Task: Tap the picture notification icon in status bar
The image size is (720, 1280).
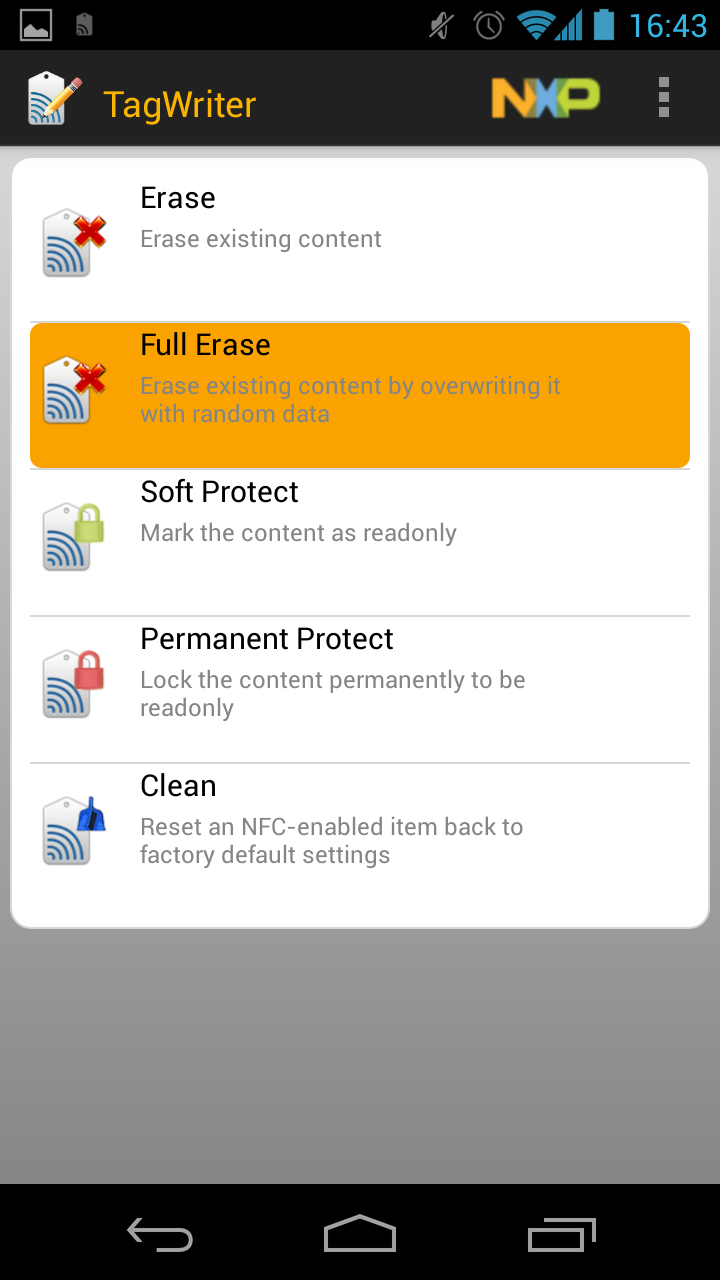Action: 36,25
